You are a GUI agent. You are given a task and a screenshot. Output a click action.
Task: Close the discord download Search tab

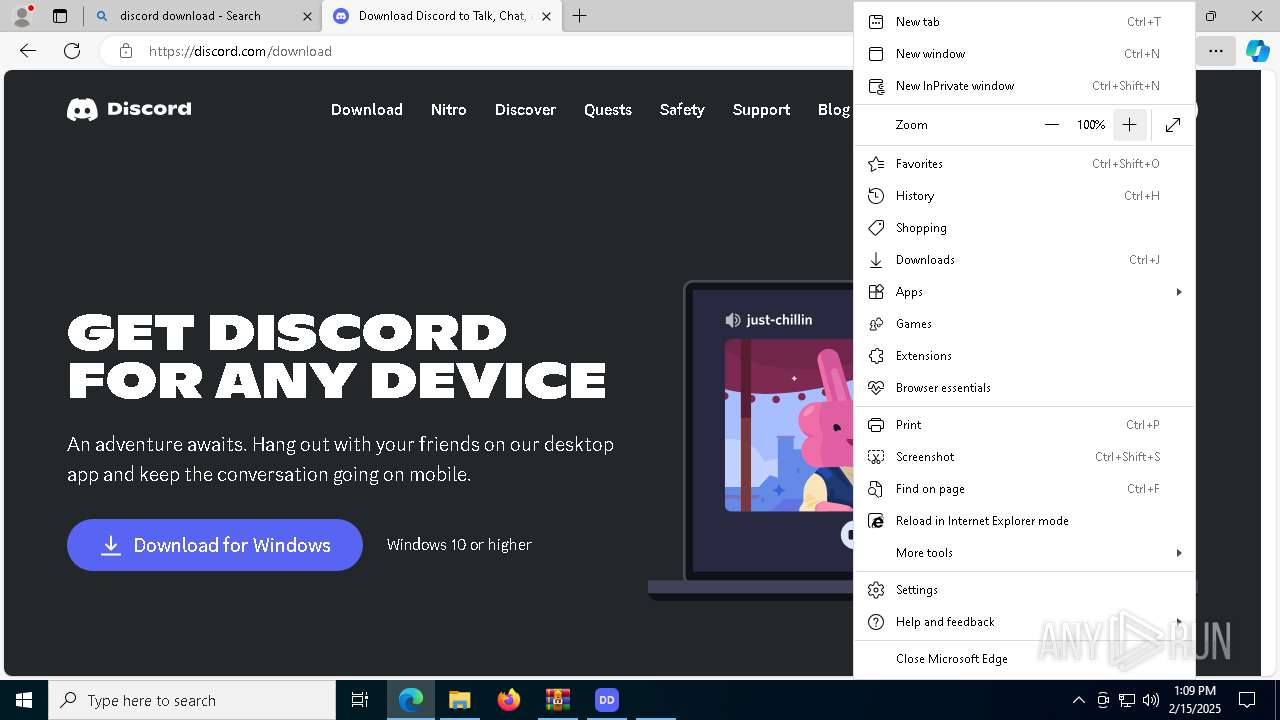307,16
